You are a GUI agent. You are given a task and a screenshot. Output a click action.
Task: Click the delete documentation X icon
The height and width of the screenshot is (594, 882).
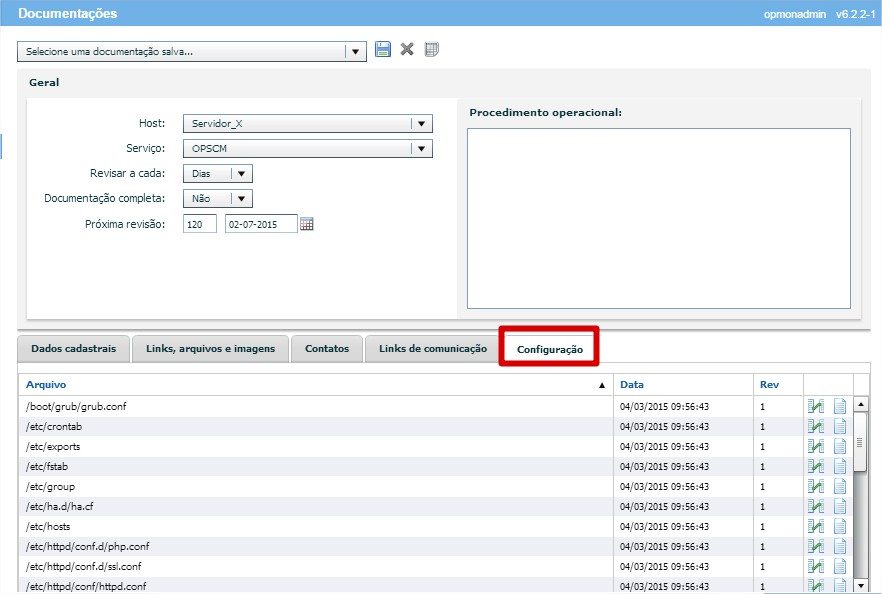(407, 49)
